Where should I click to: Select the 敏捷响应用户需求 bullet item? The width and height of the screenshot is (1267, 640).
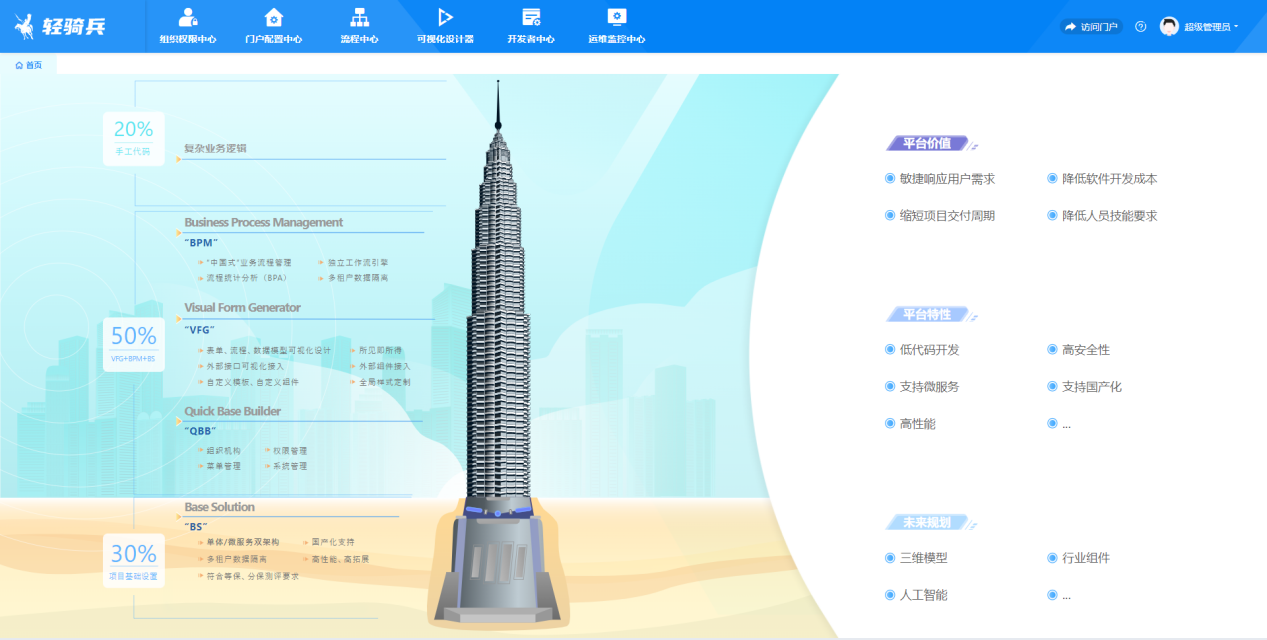tap(946, 179)
